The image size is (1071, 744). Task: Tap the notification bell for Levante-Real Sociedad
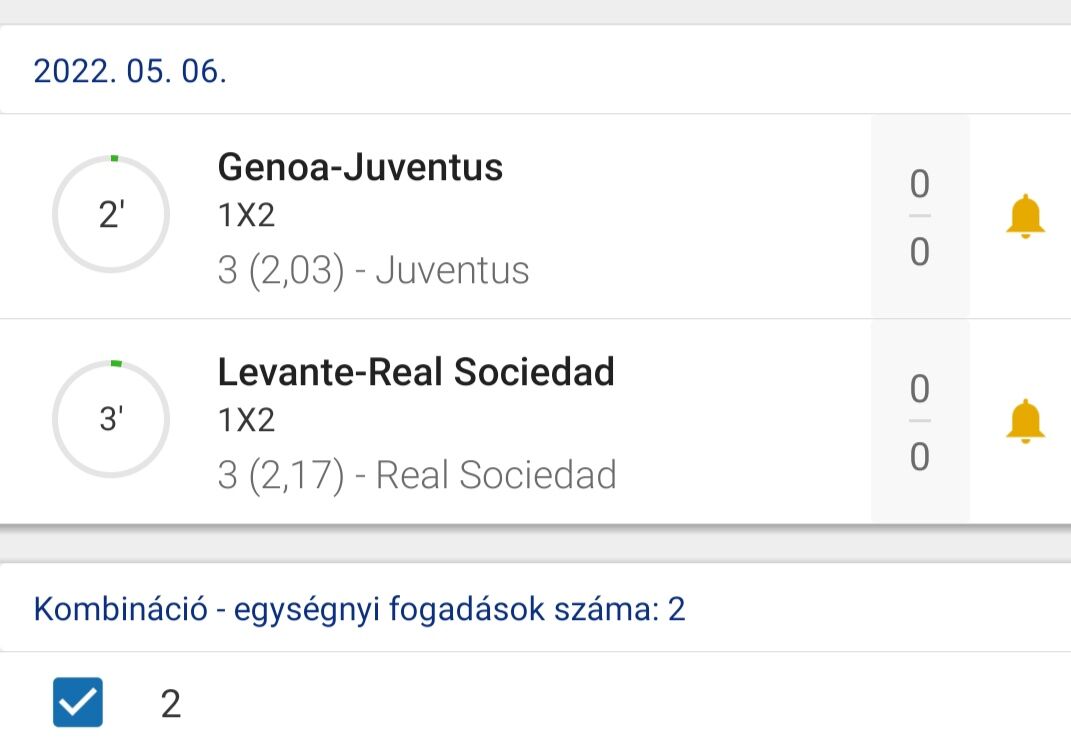pyautogui.click(x=1025, y=421)
